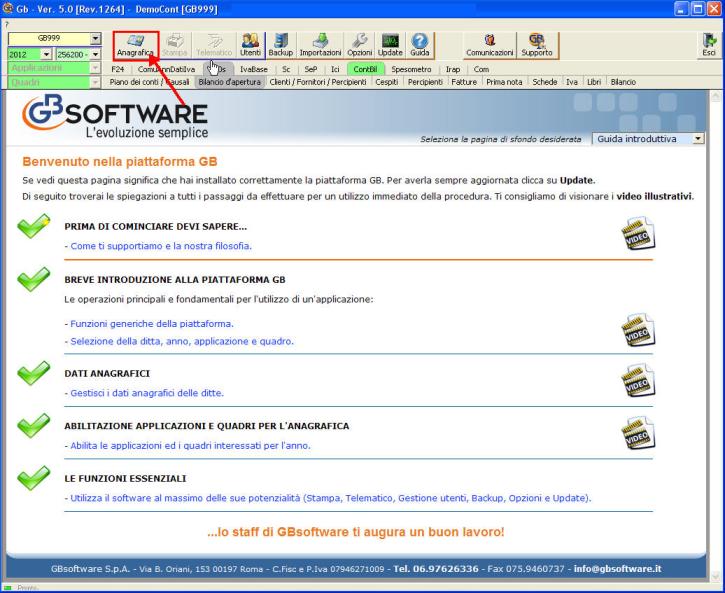Image resolution: width=725 pixels, height=593 pixels.
Task: Open the Iva quadro
Action: (572, 82)
